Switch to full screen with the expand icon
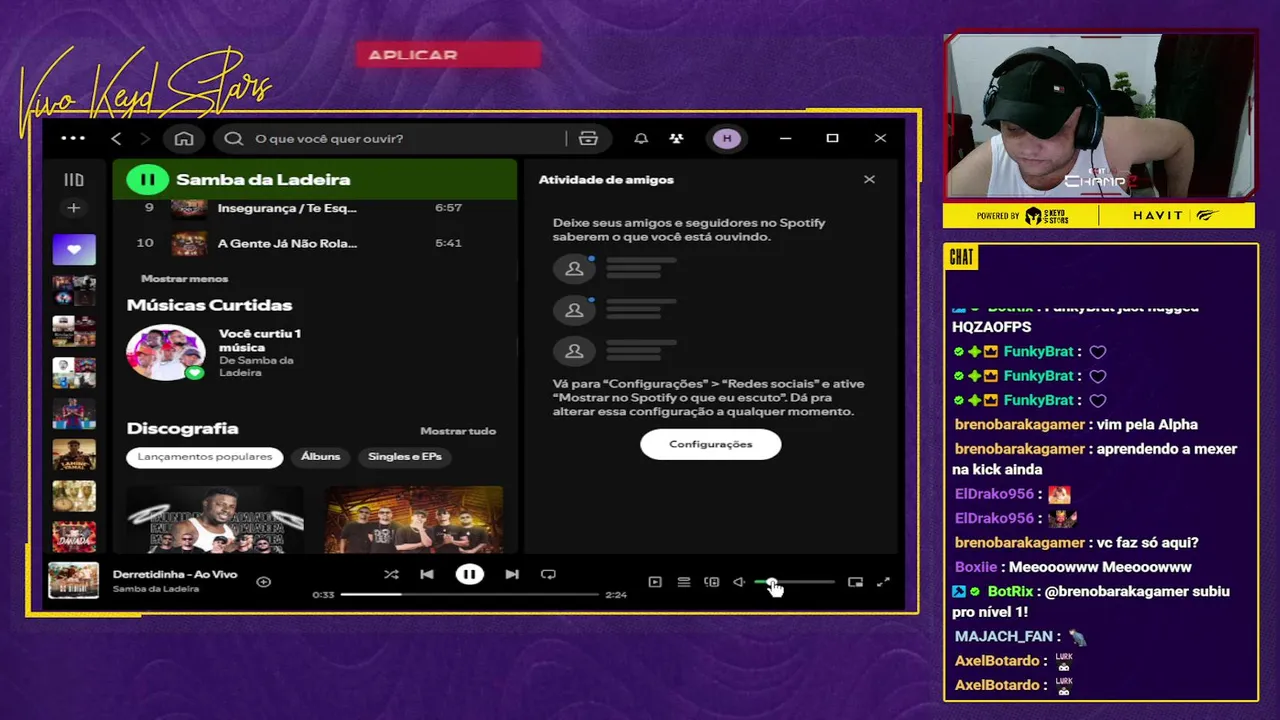The height and width of the screenshot is (720, 1280). pyautogui.click(x=883, y=582)
